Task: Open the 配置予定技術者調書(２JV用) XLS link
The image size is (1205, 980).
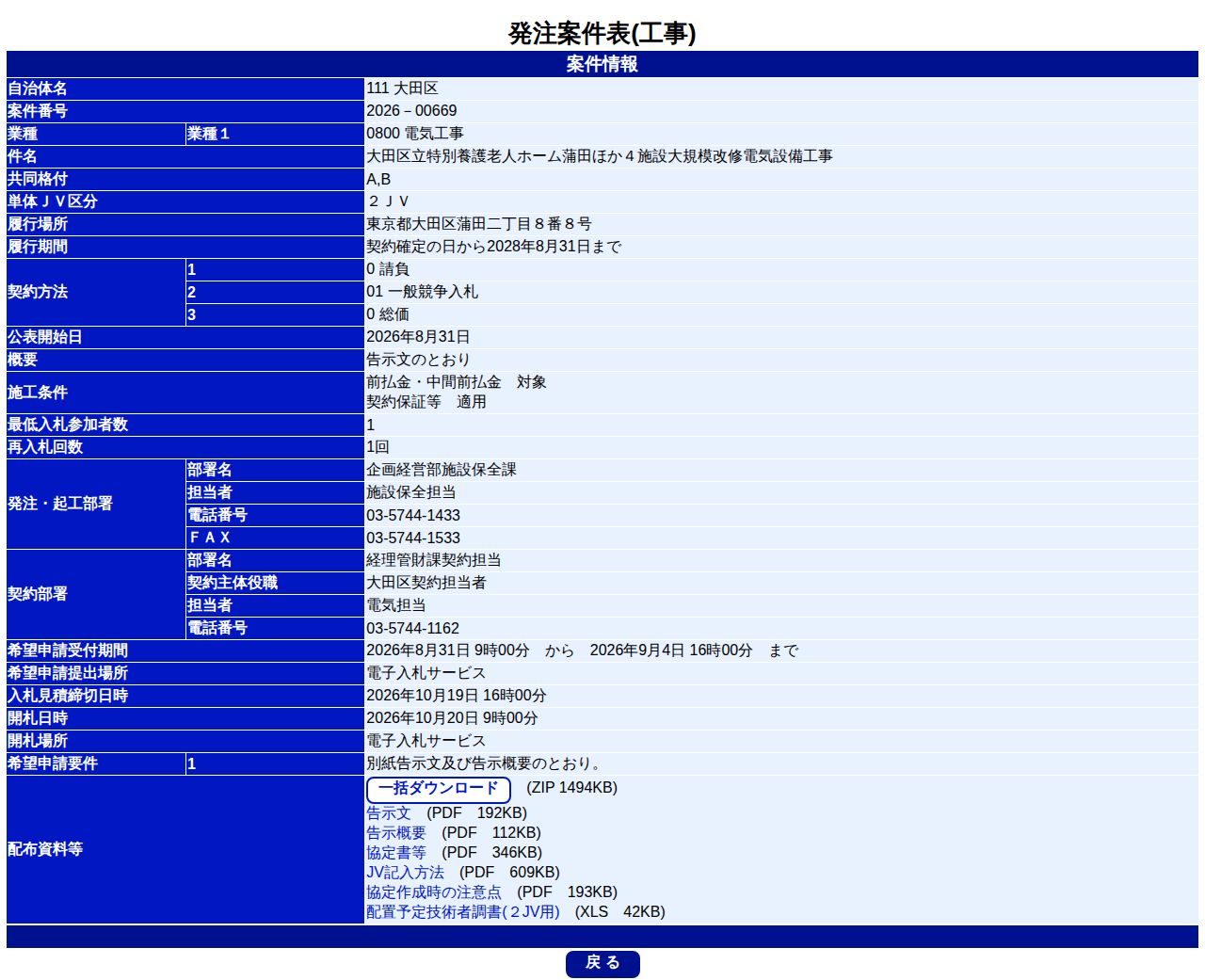Action: 463,912
